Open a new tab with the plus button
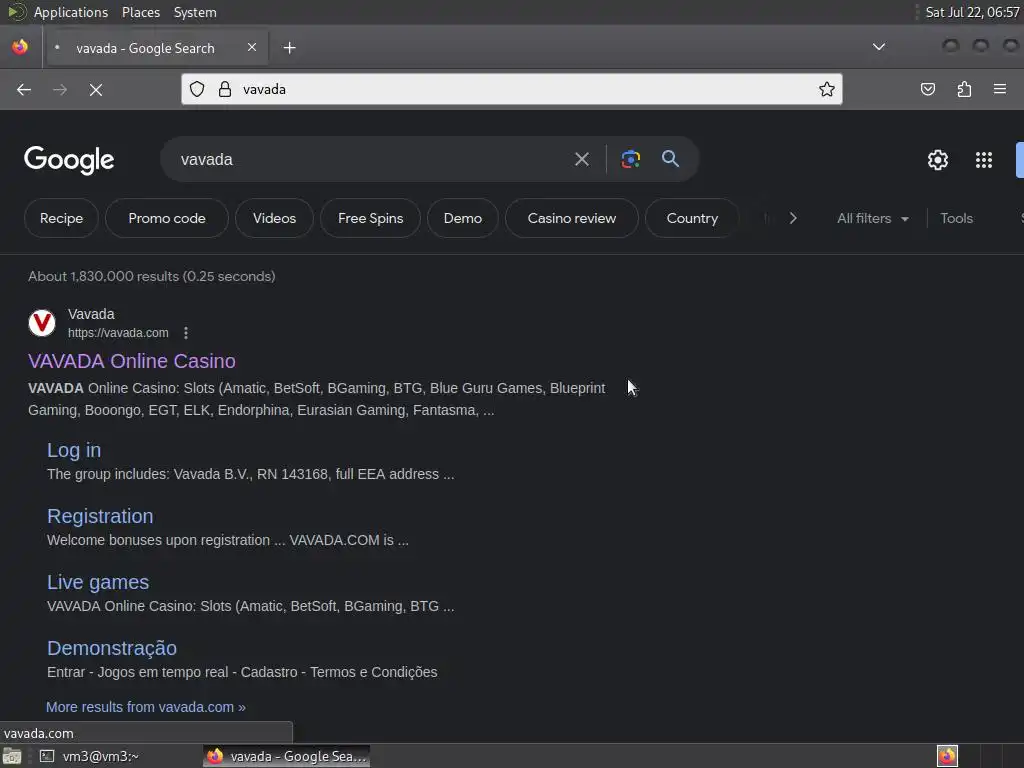The width and height of the screenshot is (1024, 768). (x=289, y=48)
